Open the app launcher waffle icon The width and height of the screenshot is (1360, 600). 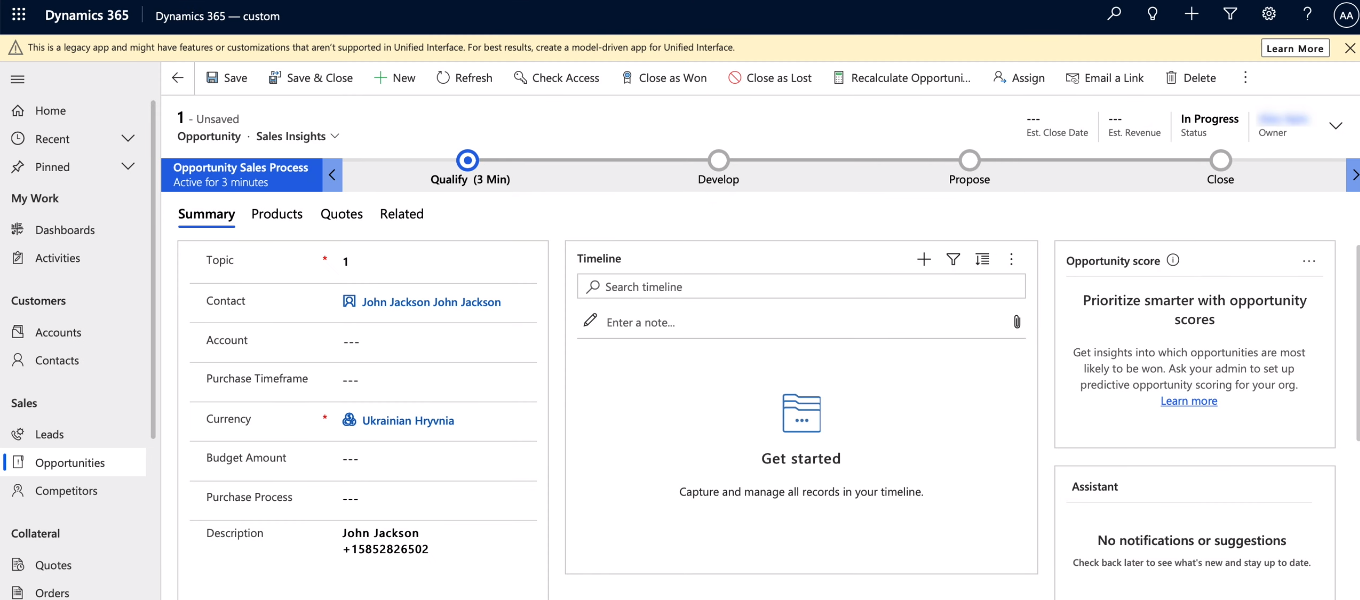18,15
